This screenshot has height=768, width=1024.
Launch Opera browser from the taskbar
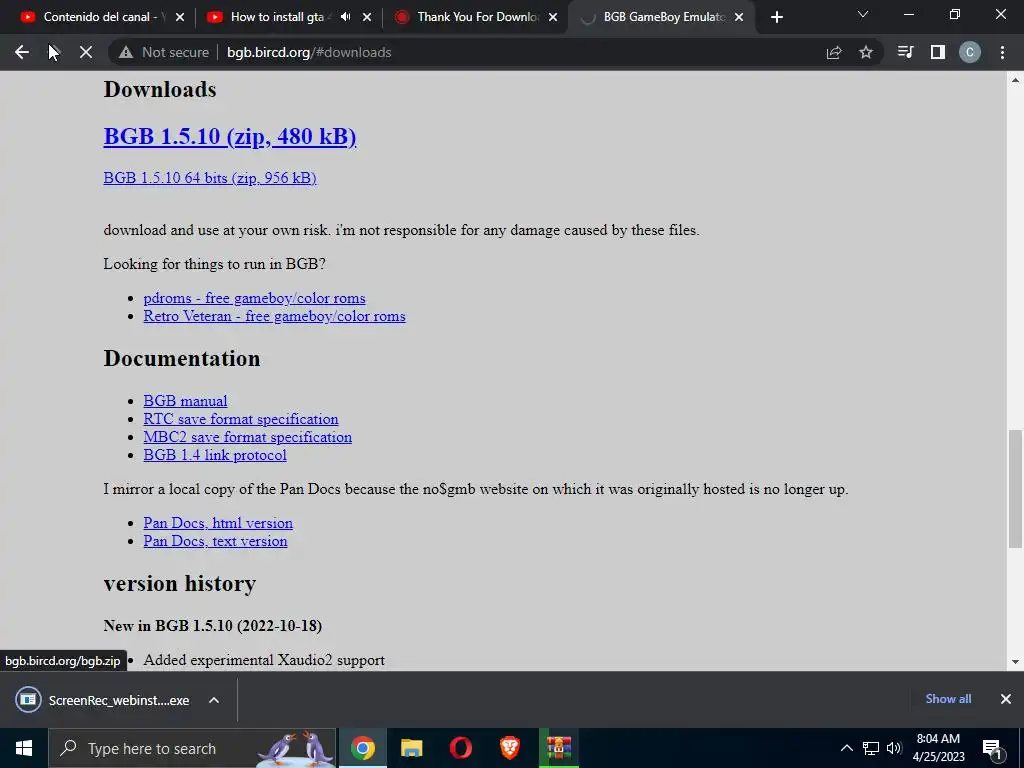pos(460,748)
